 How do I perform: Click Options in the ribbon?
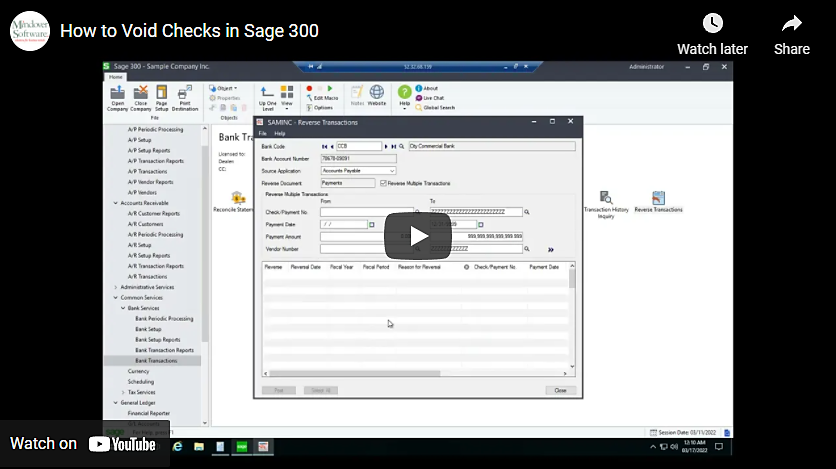(320, 108)
